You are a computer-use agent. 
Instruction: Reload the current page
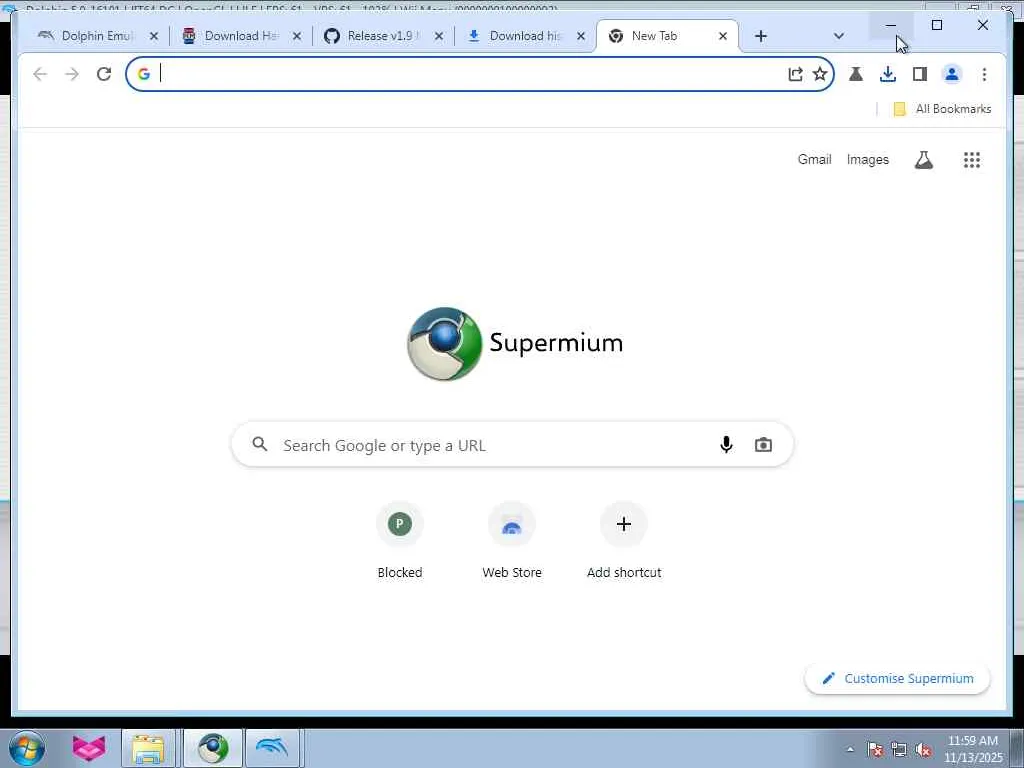click(104, 74)
